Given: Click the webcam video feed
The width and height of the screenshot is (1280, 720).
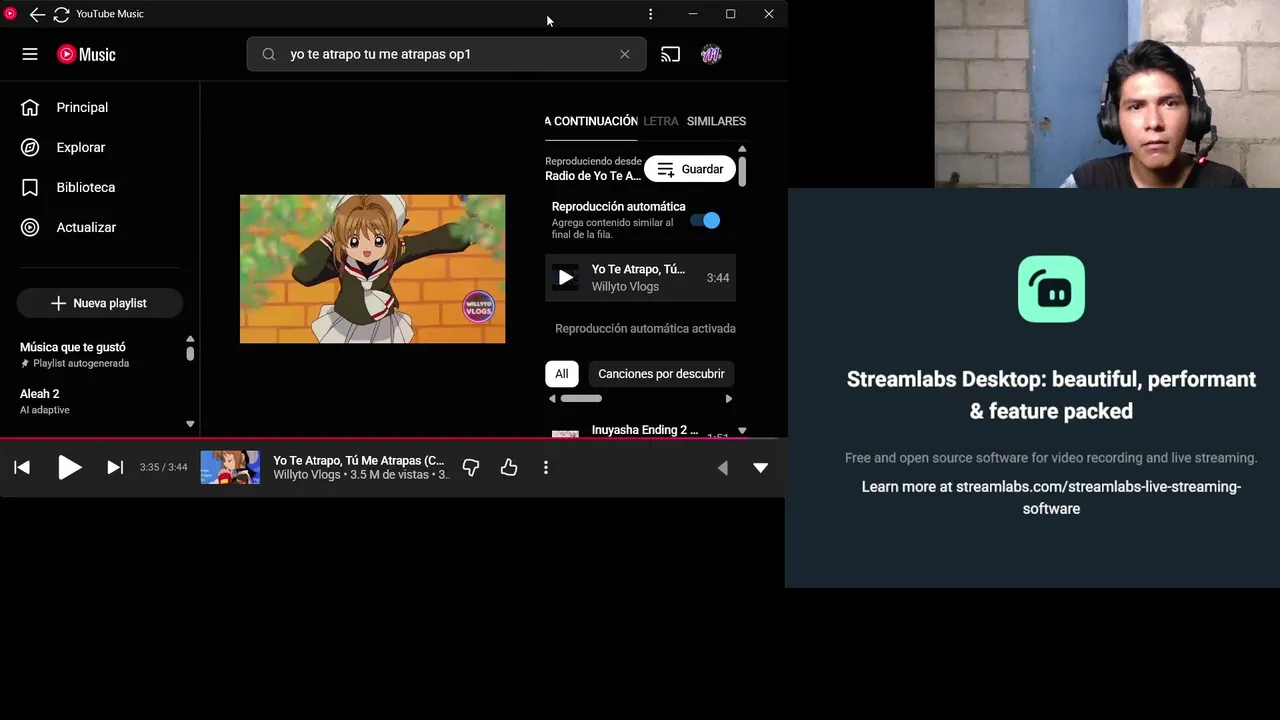Looking at the screenshot, I should [1107, 94].
